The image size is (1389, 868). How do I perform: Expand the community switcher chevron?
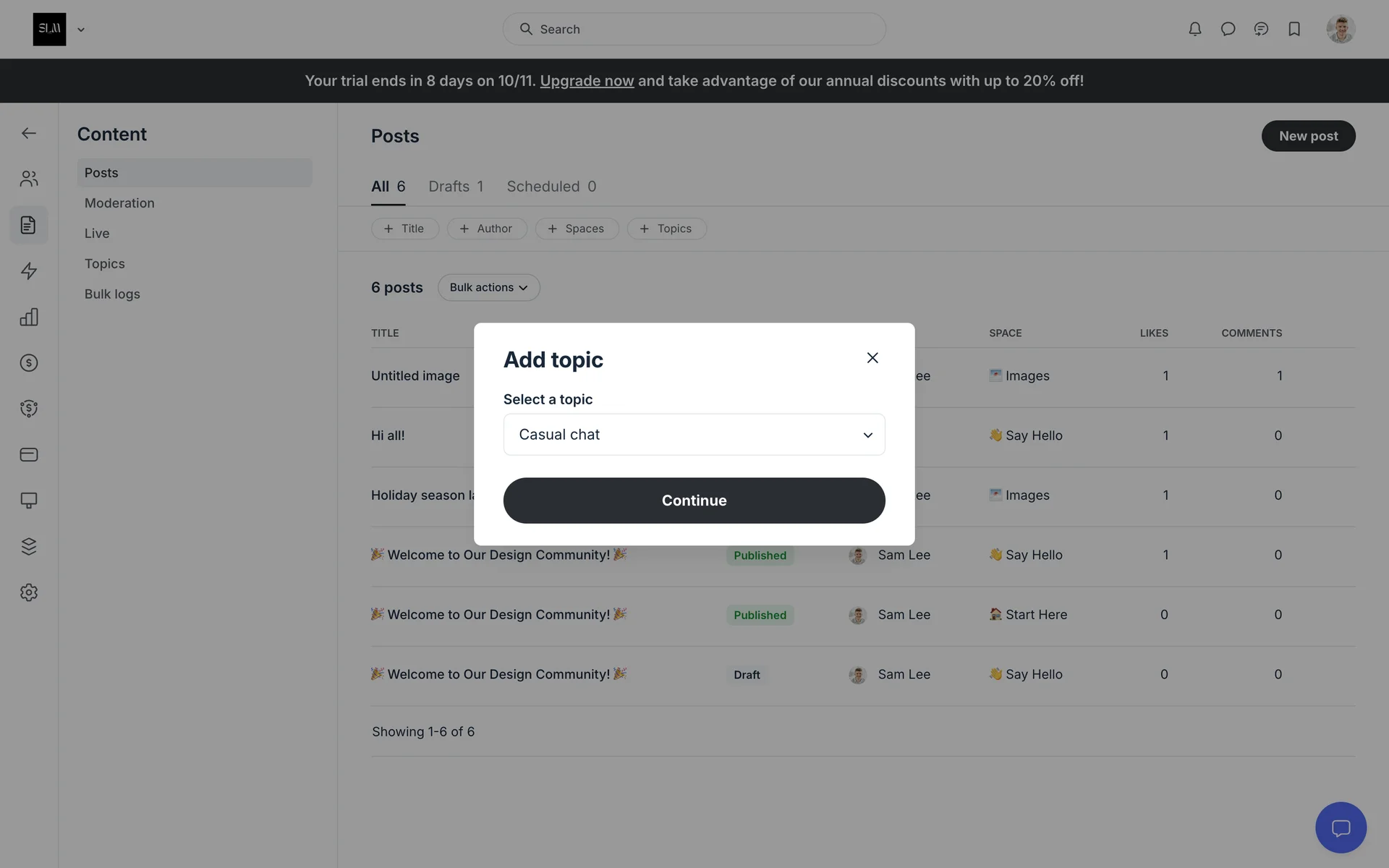tap(81, 30)
